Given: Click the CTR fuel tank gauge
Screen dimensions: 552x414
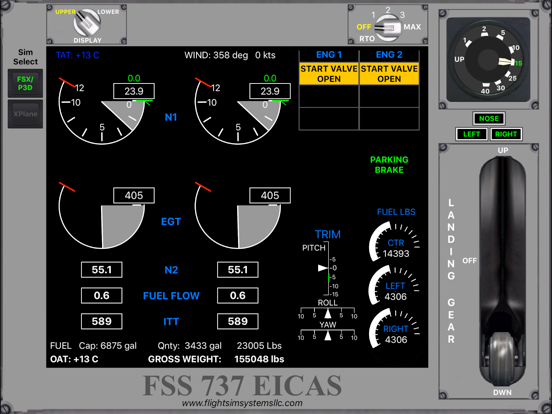Looking at the screenshot, I should pyautogui.click(x=394, y=243).
